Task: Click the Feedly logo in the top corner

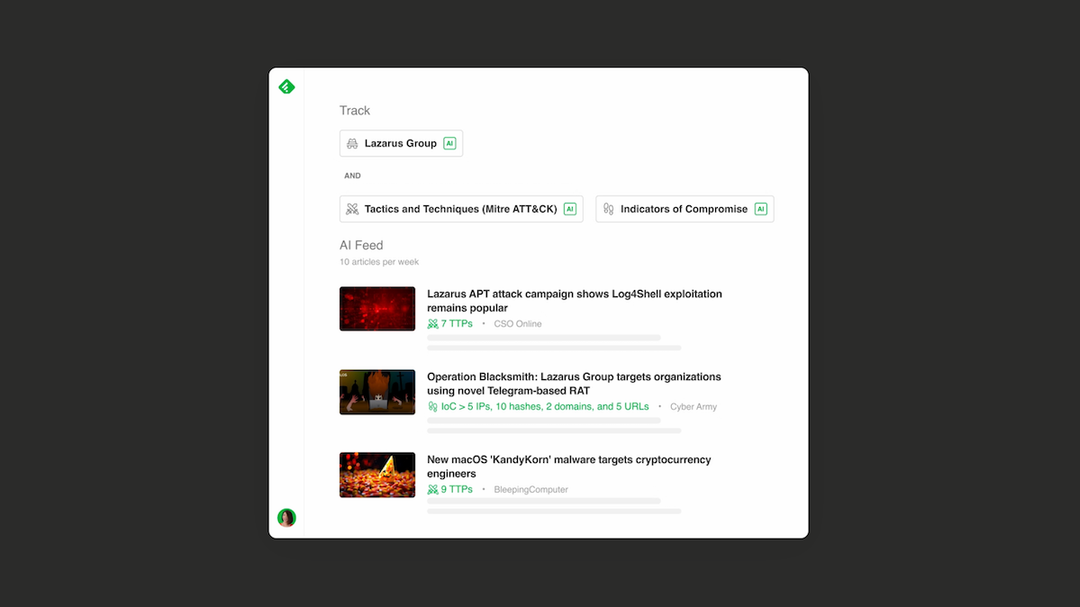Action: pos(287,86)
